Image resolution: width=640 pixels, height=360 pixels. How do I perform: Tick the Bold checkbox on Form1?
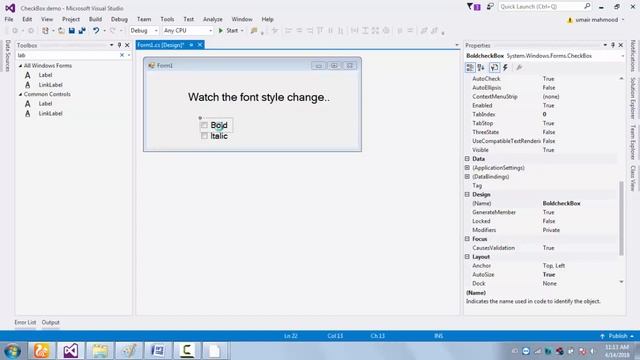pyautogui.click(x=204, y=125)
